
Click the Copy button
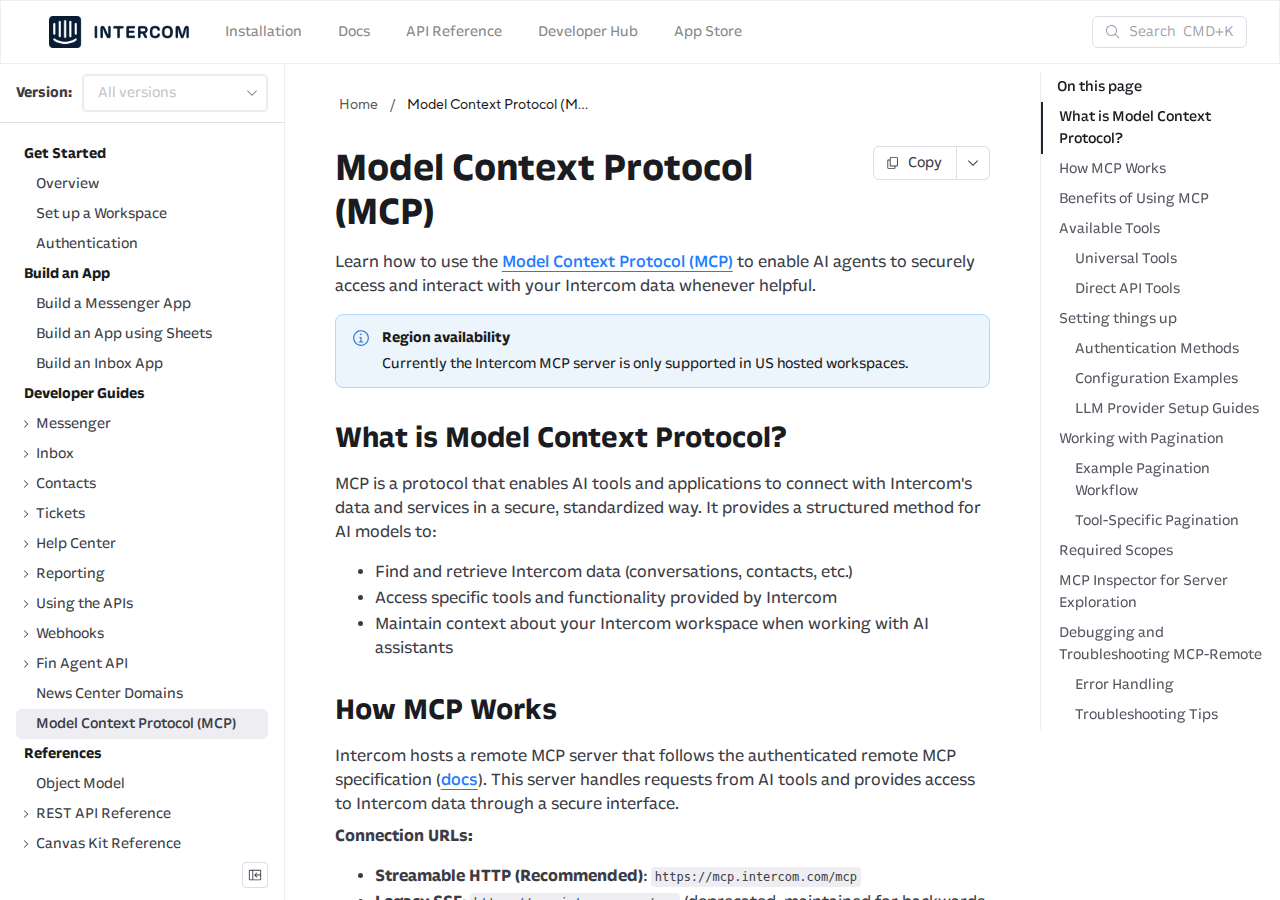click(x=915, y=163)
